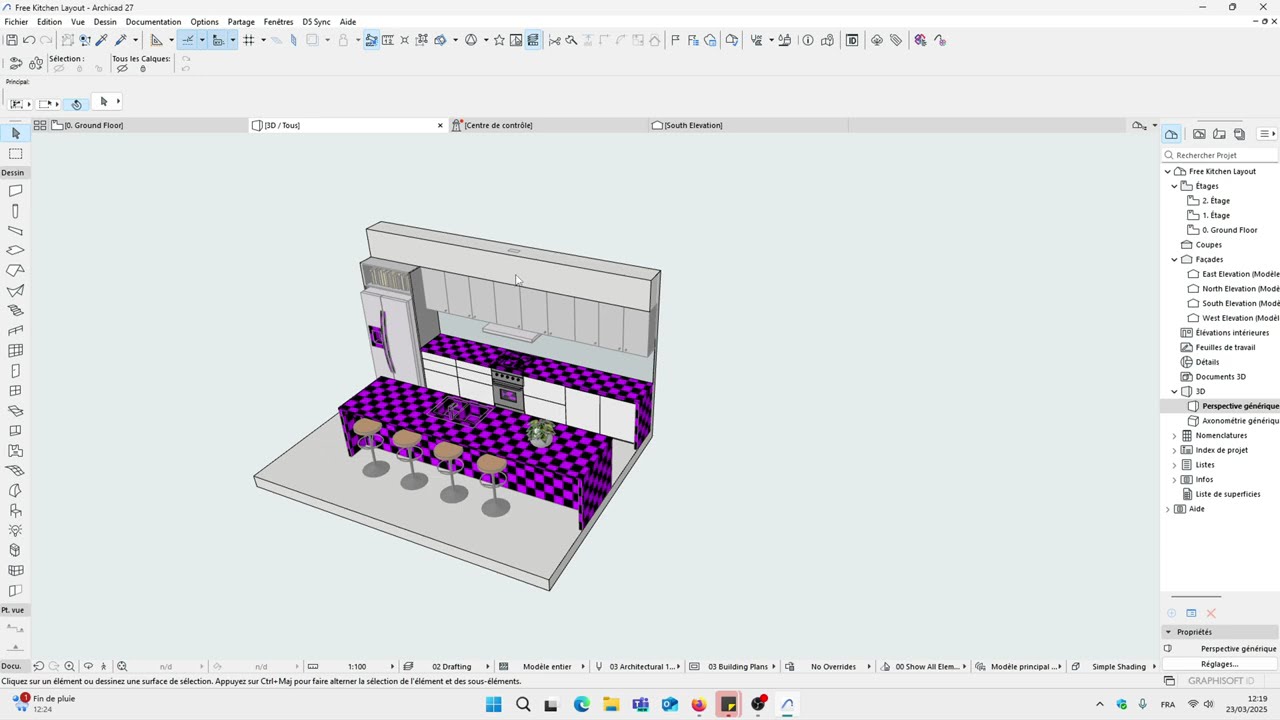Click the Save icon in the toolbar
Screen dimensions: 1280x720
tap(11, 40)
